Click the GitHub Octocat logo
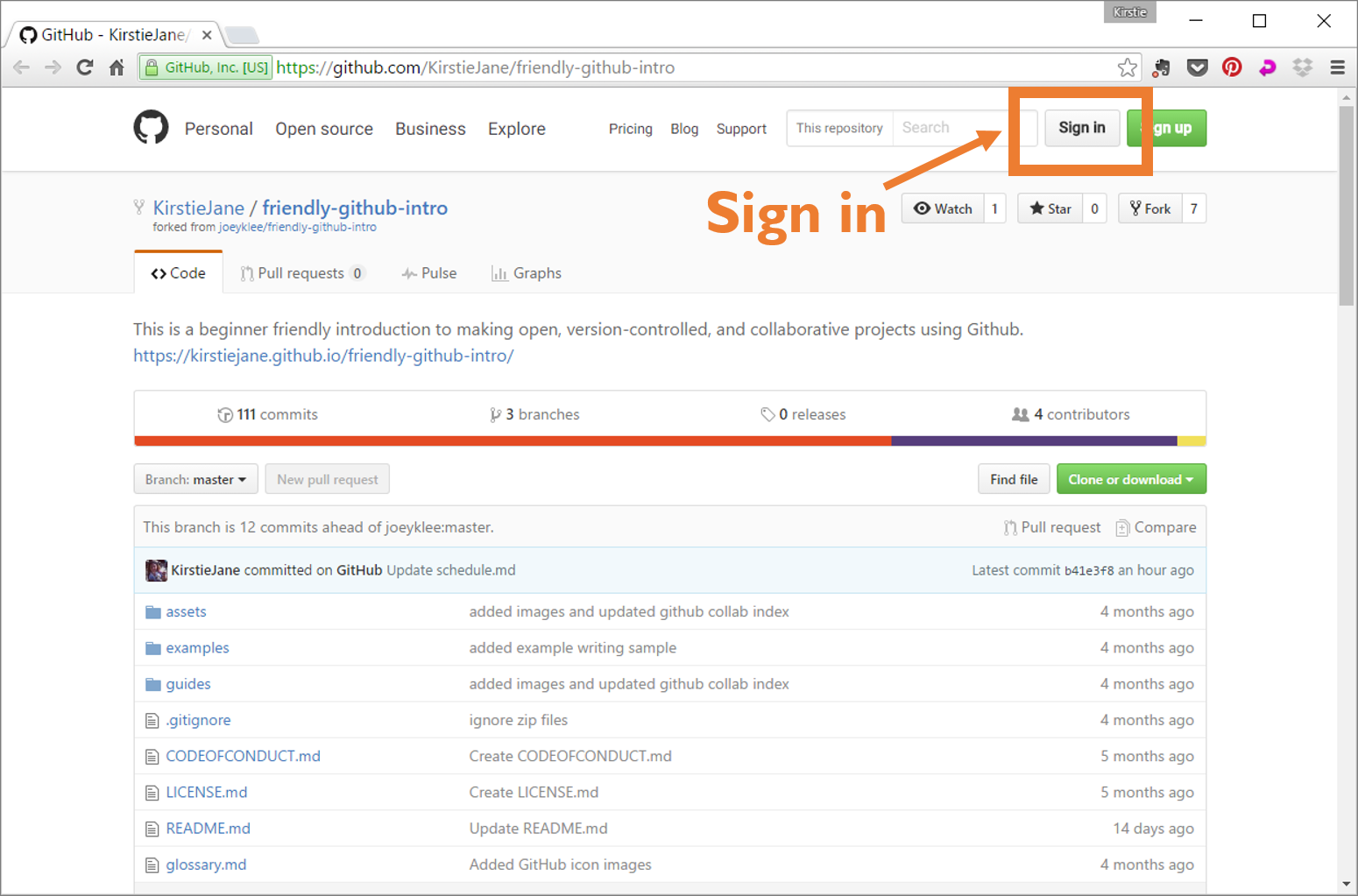The height and width of the screenshot is (896, 1358). (151, 128)
